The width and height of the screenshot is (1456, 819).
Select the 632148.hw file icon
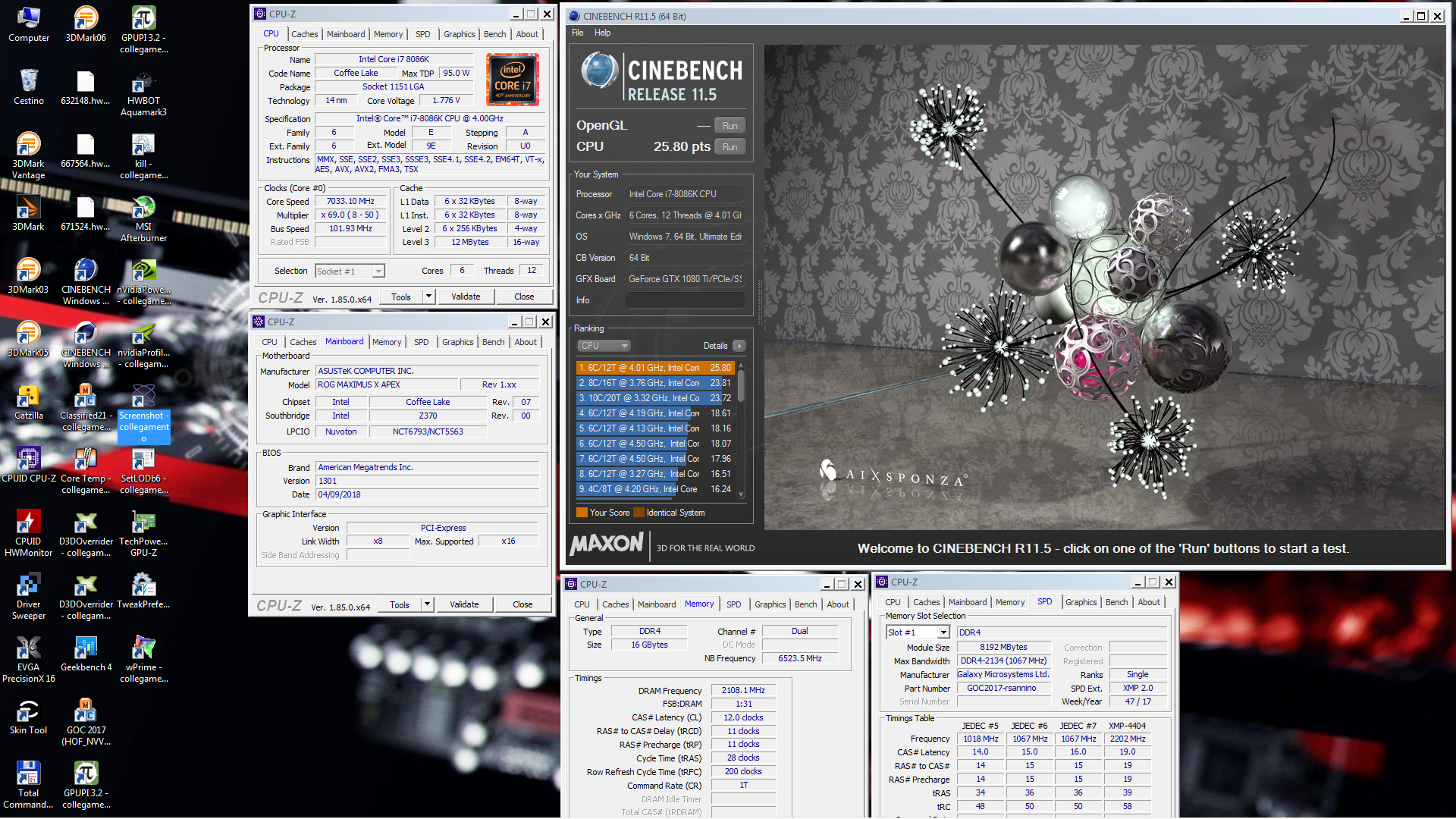[86, 87]
